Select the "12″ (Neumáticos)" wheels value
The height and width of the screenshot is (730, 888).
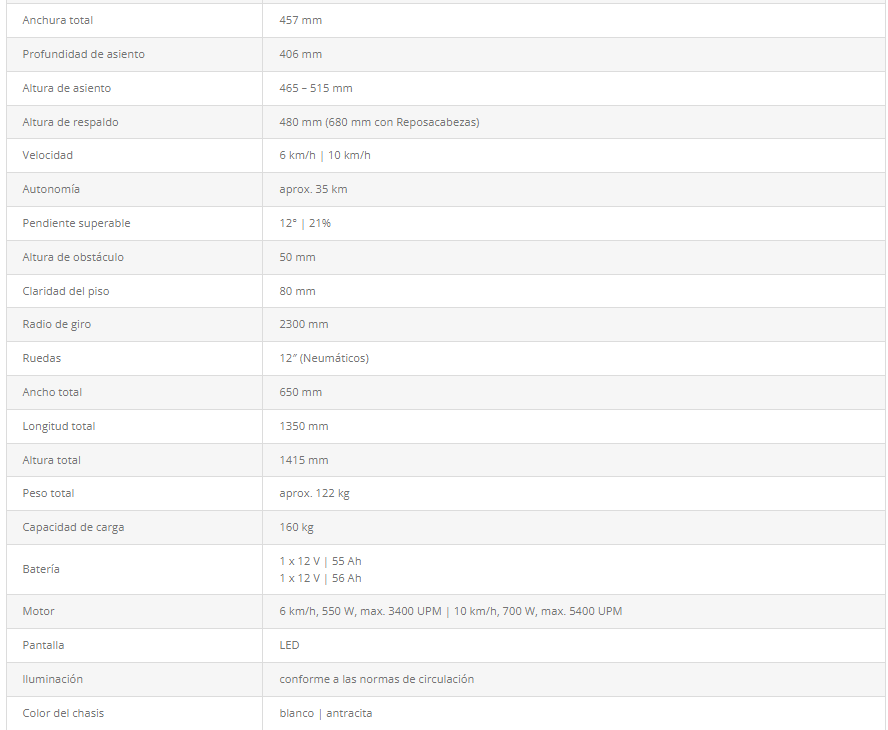(x=324, y=358)
